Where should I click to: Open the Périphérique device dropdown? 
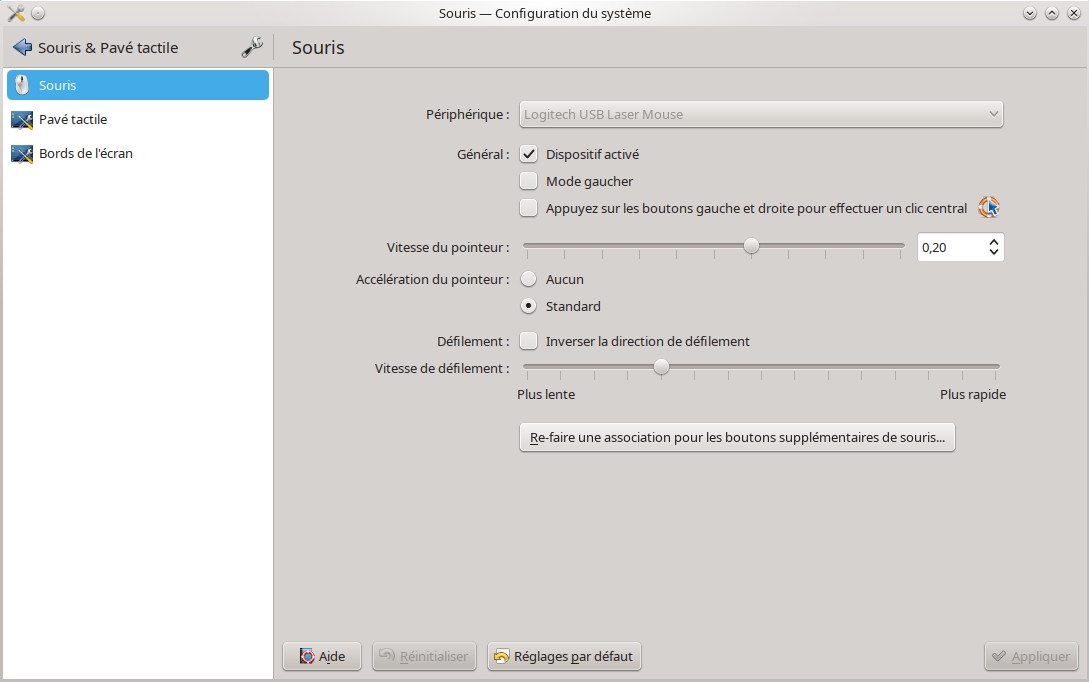click(761, 114)
